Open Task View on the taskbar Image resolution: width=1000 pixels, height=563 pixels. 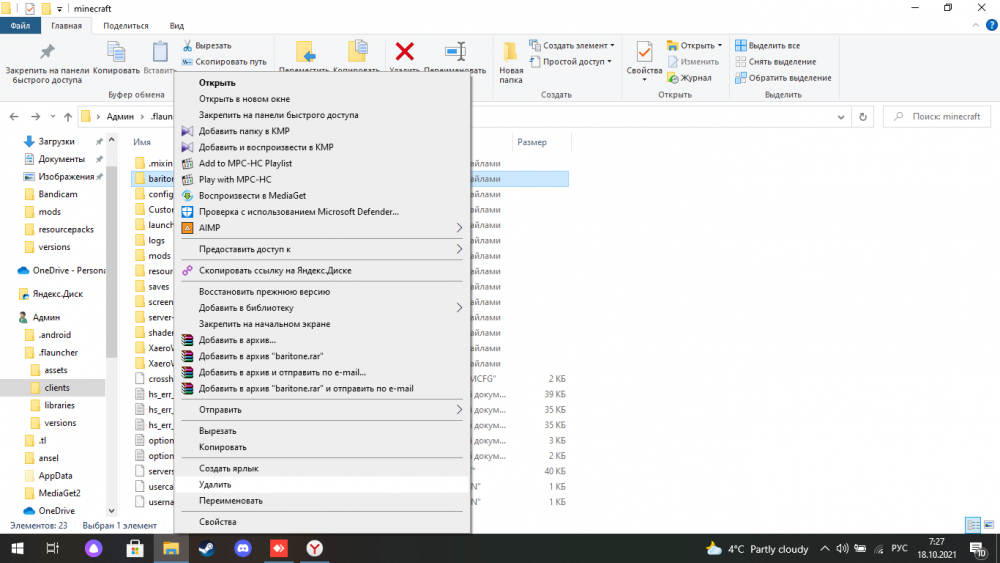(52, 548)
